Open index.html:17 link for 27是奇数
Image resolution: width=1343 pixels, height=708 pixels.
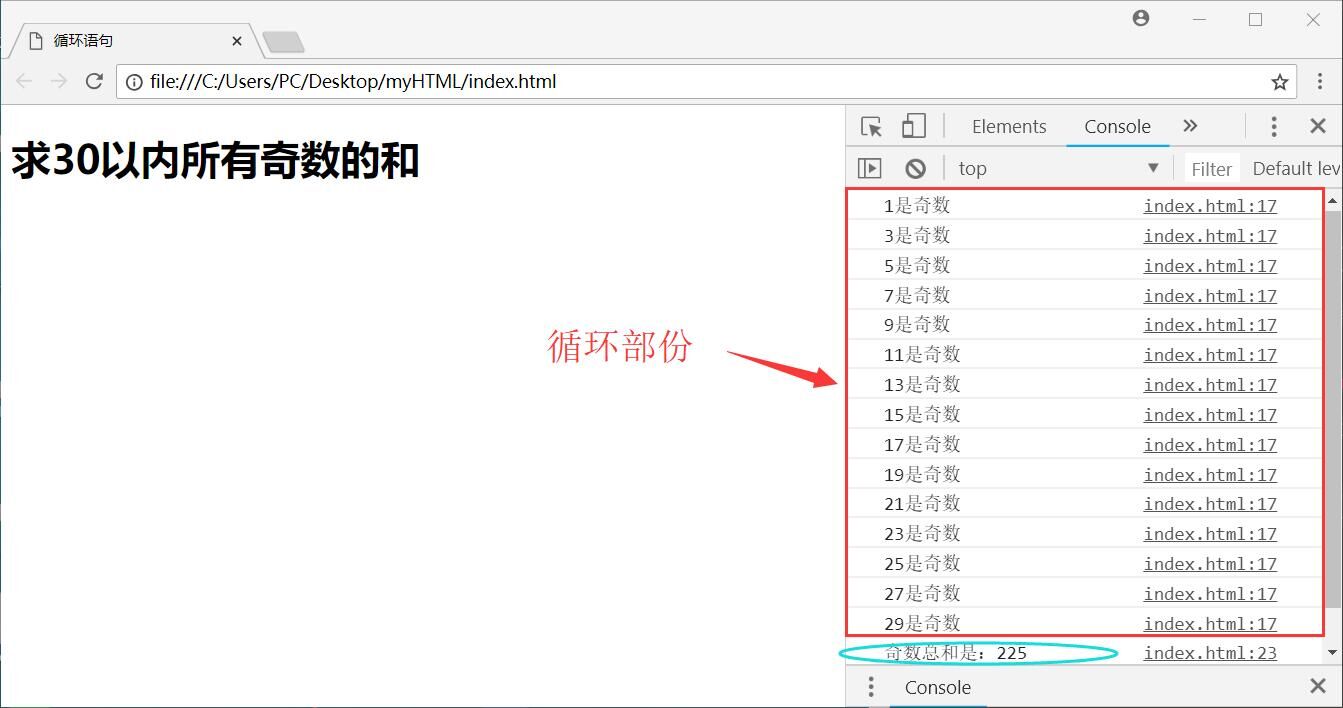click(x=1210, y=594)
